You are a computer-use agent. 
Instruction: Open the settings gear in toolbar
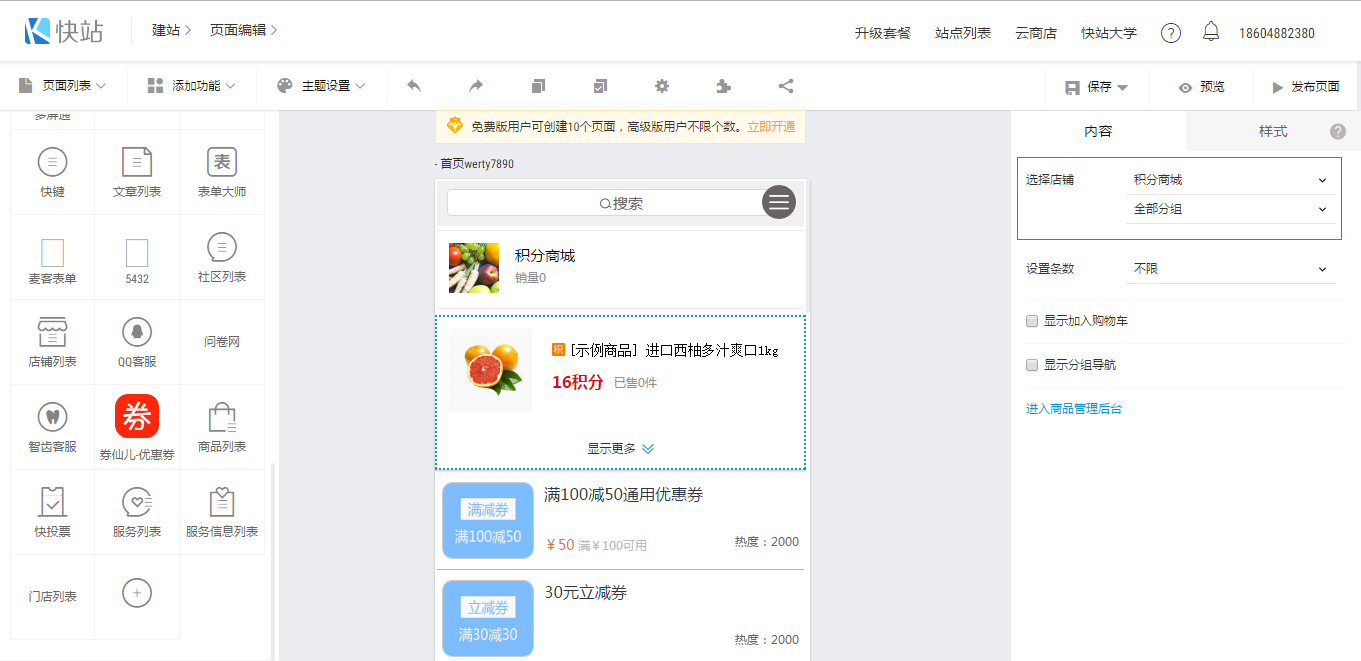[662, 87]
